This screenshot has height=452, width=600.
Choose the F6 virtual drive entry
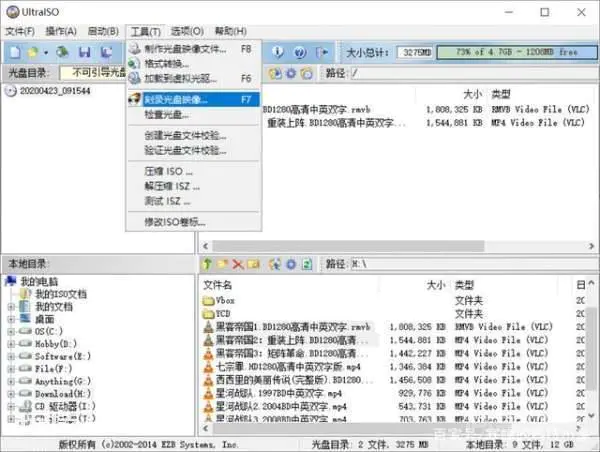click(194, 78)
